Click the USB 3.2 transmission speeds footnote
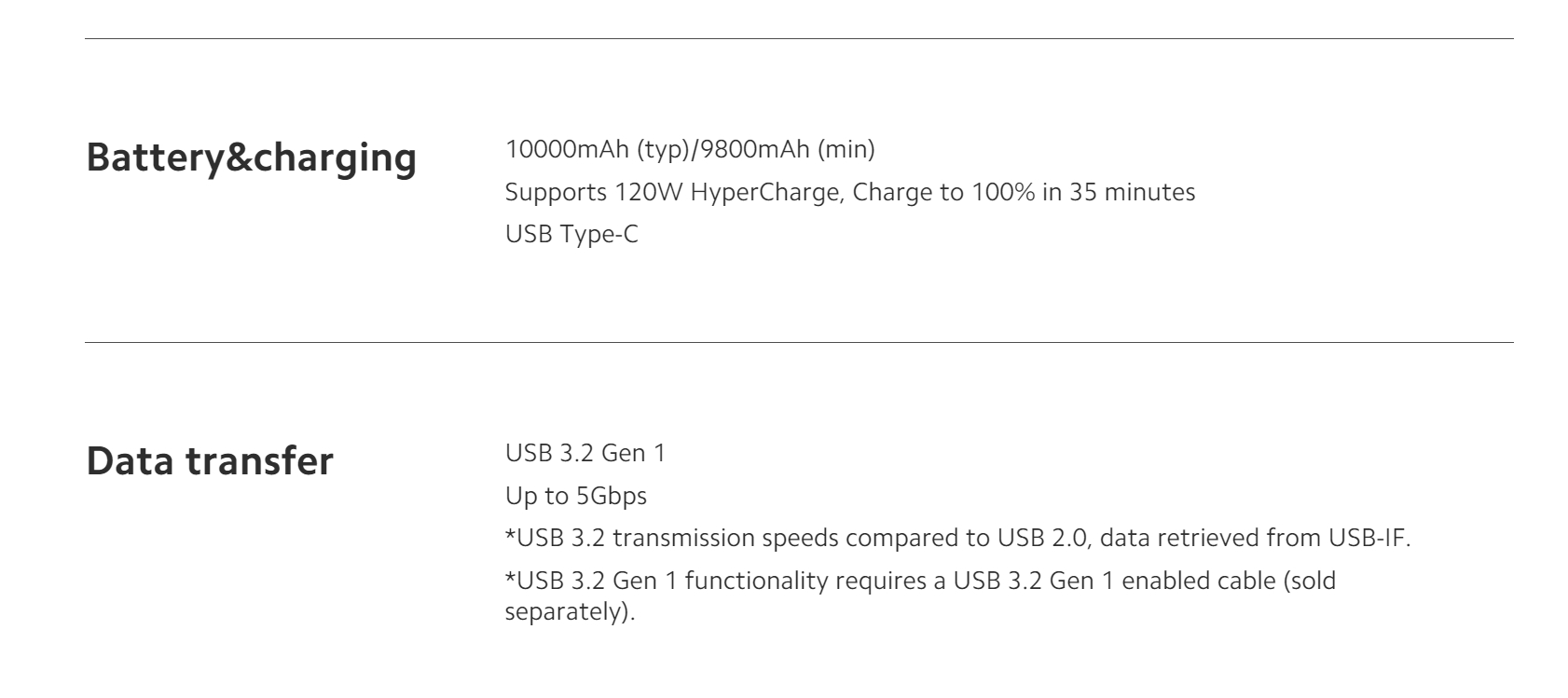 [x=957, y=539]
